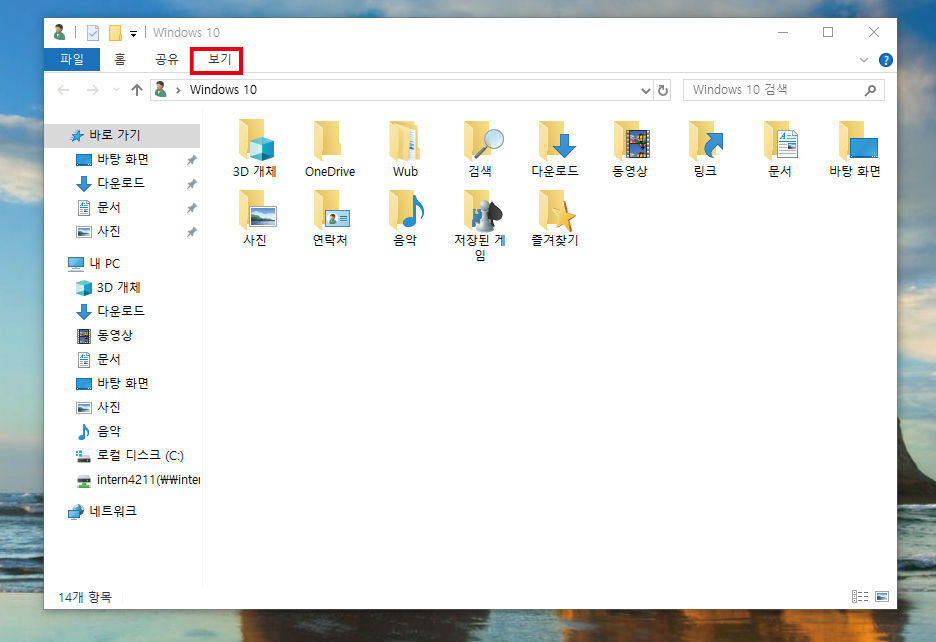Open the 동영상 folder in file pane
The height and width of the screenshot is (642, 936).
[630, 148]
